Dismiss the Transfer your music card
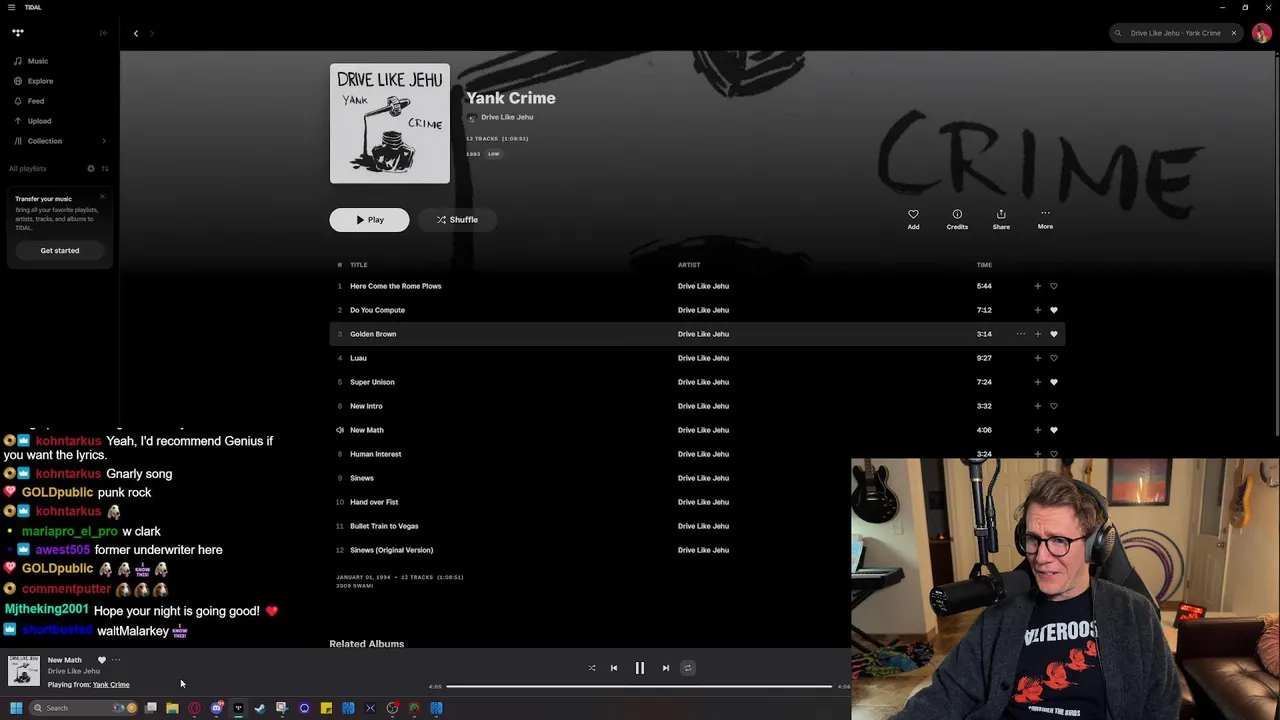The image size is (1280, 720). click(x=102, y=196)
